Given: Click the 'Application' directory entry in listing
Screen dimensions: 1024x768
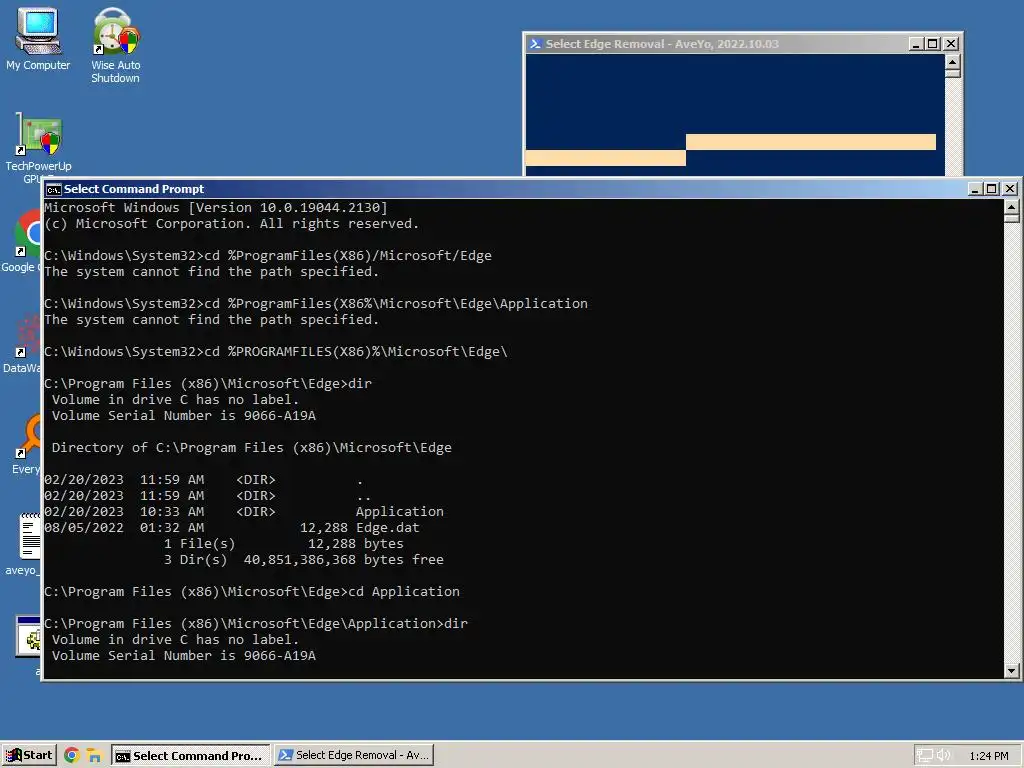Looking at the screenshot, I should click(x=400, y=512).
